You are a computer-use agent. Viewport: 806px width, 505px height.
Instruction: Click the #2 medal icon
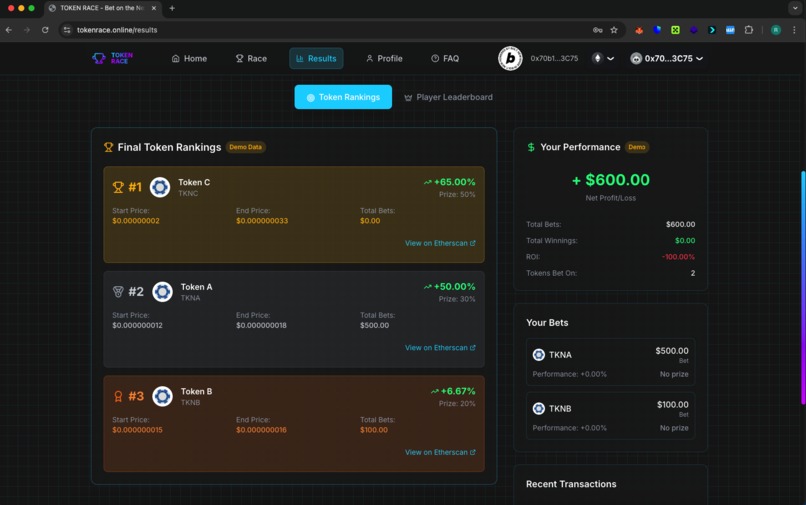point(118,292)
